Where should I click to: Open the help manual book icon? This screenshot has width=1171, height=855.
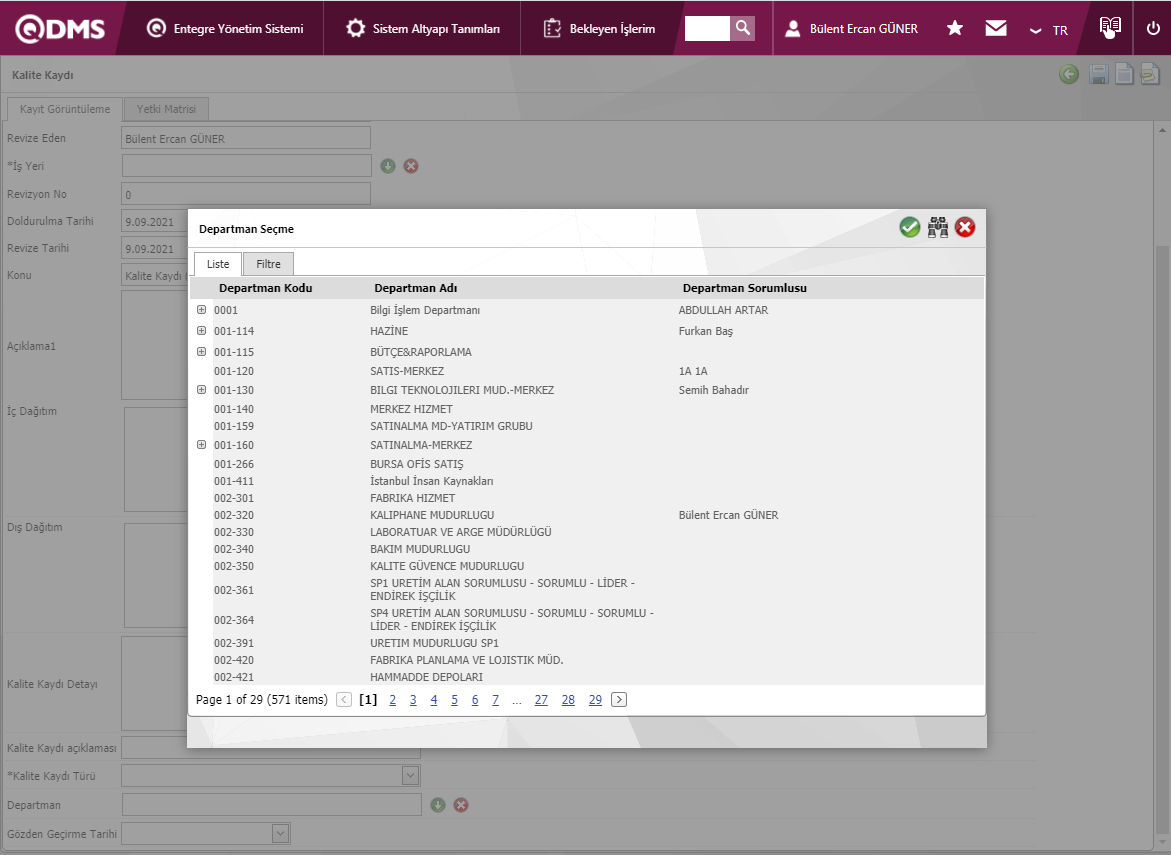tap(1110, 28)
